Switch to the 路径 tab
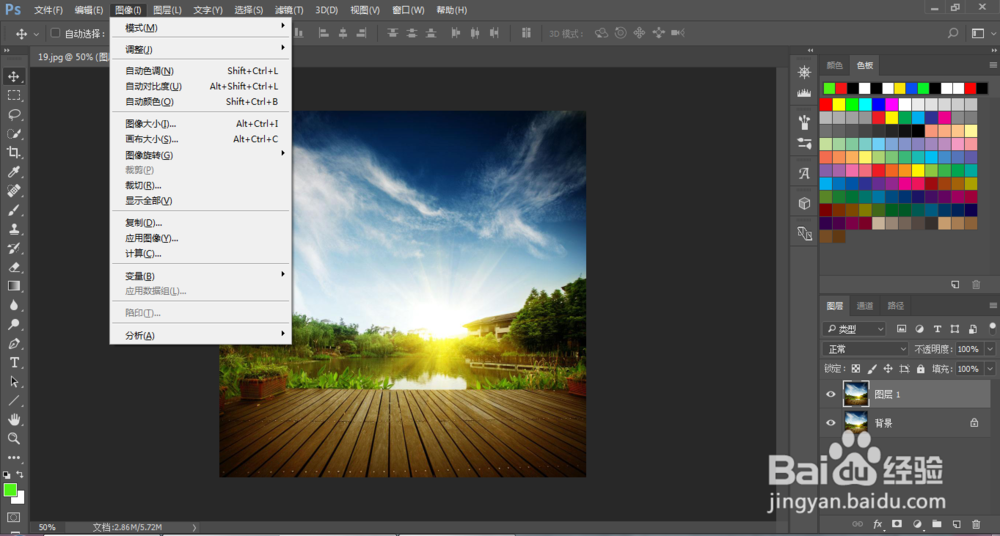 (895, 306)
